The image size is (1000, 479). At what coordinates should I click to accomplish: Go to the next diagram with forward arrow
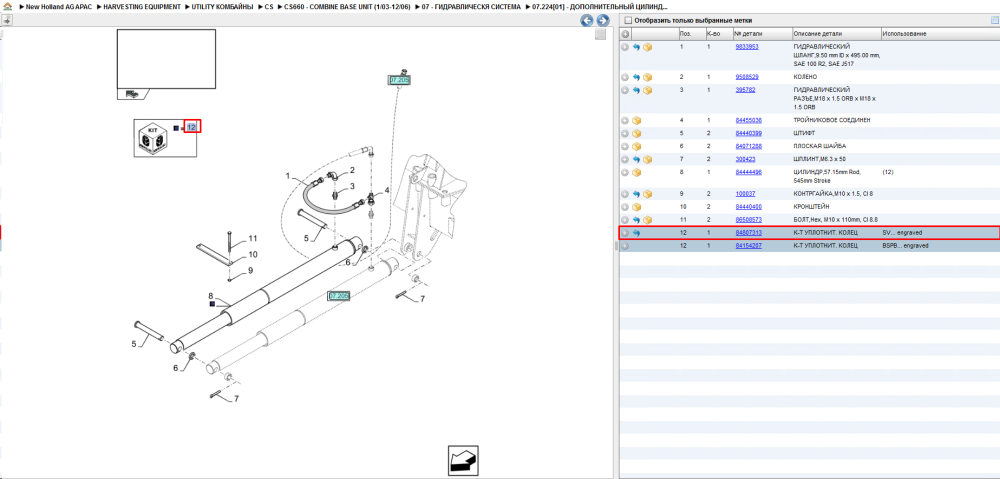601,20
